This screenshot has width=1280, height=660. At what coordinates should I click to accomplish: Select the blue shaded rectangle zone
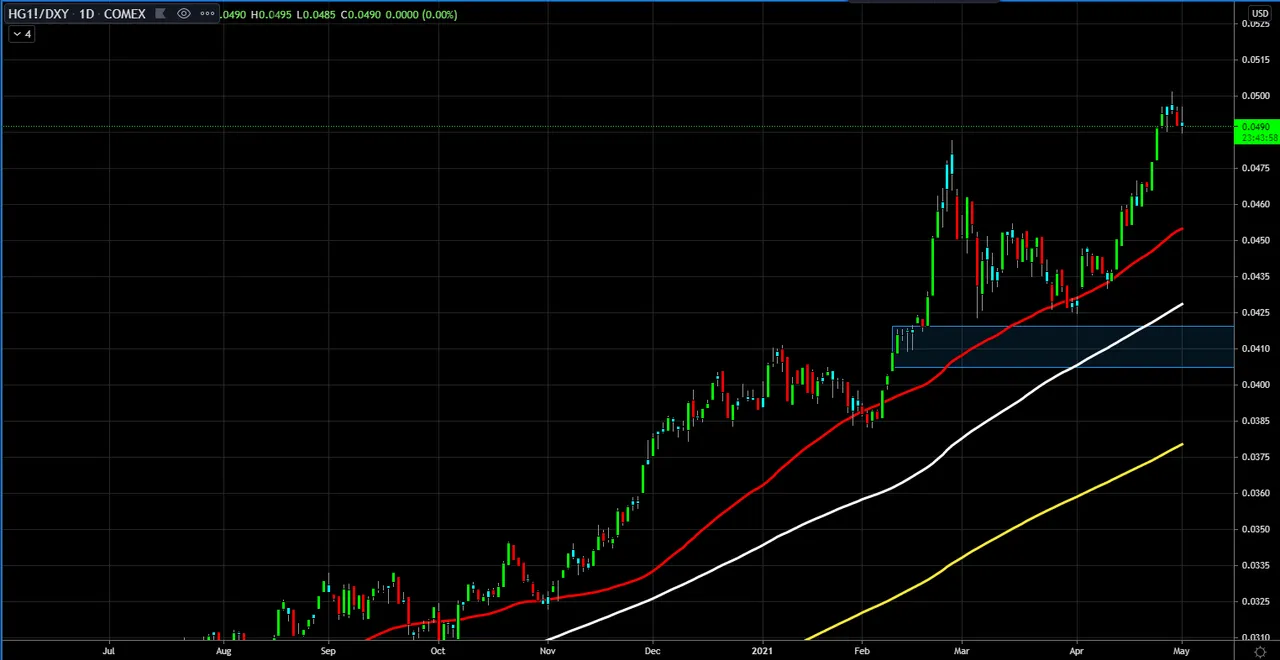pyautogui.click(x=1063, y=347)
